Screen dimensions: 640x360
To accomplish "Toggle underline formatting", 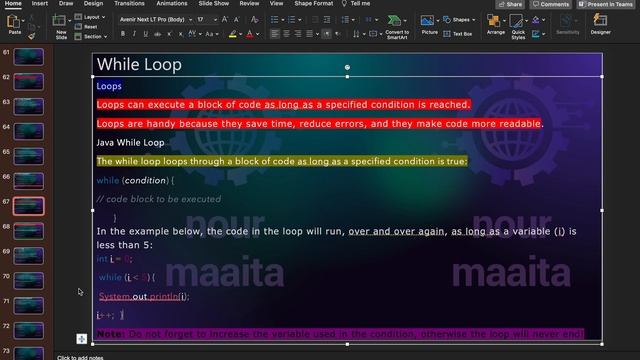I will [146, 34].
